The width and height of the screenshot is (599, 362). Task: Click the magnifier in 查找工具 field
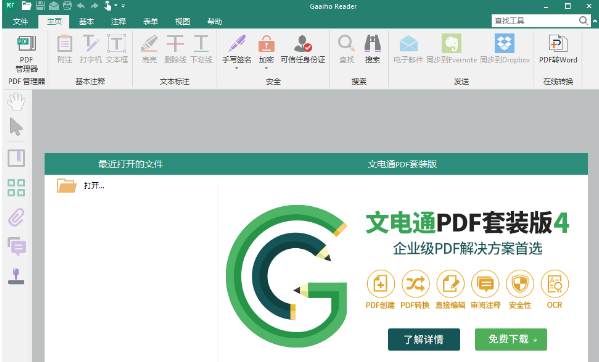[x=583, y=21]
